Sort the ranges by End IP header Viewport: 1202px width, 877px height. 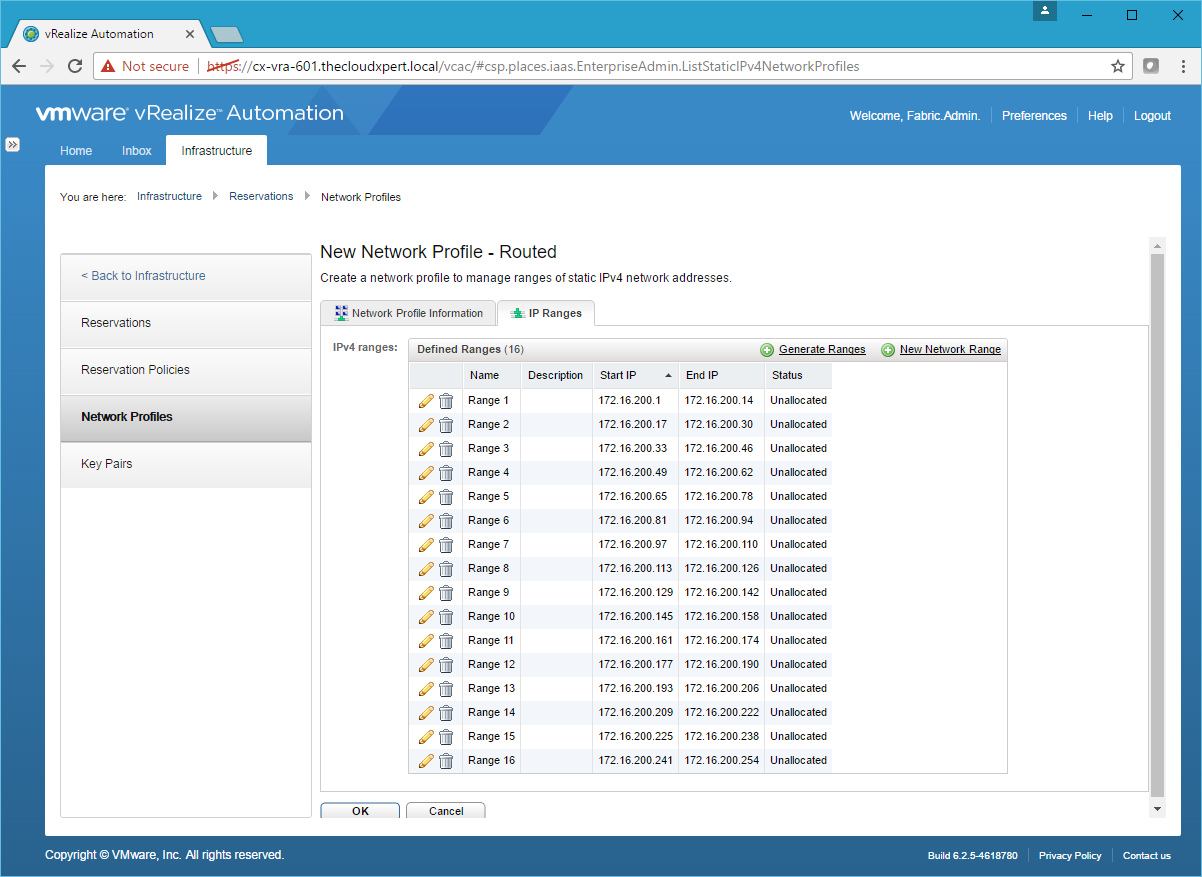701,376
